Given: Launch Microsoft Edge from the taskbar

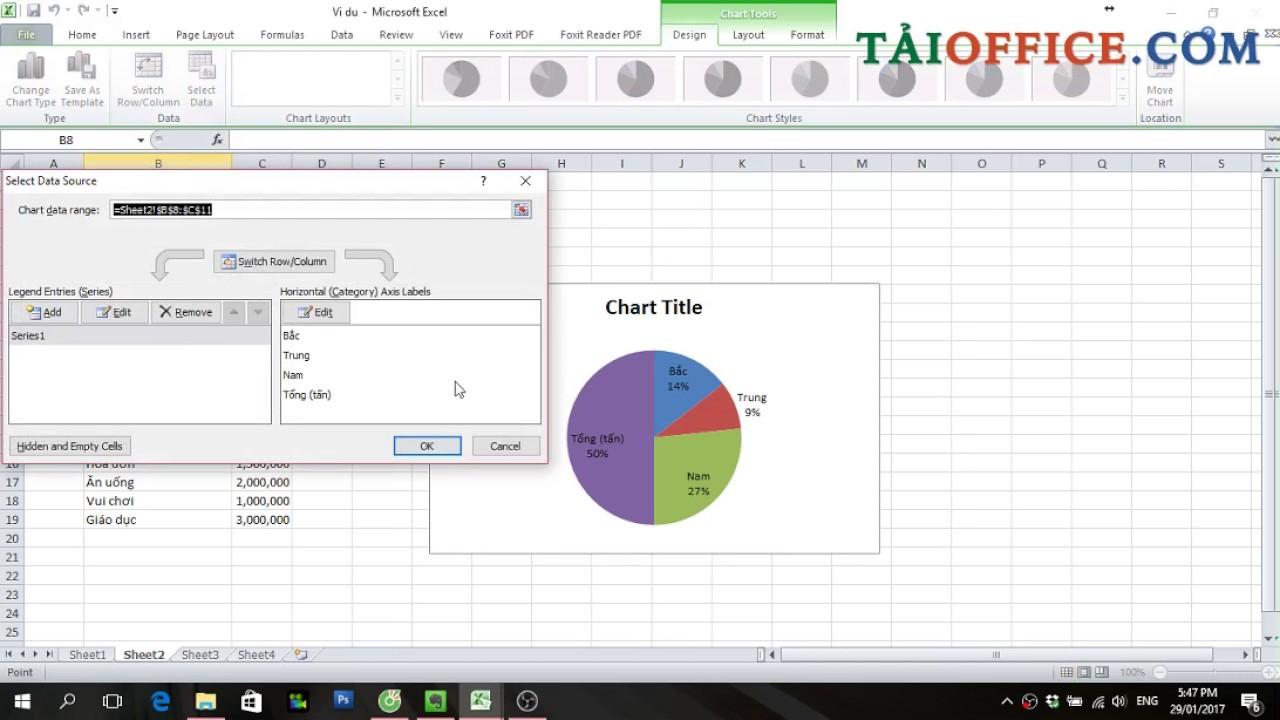Looking at the screenshot, I should point(160,701).
